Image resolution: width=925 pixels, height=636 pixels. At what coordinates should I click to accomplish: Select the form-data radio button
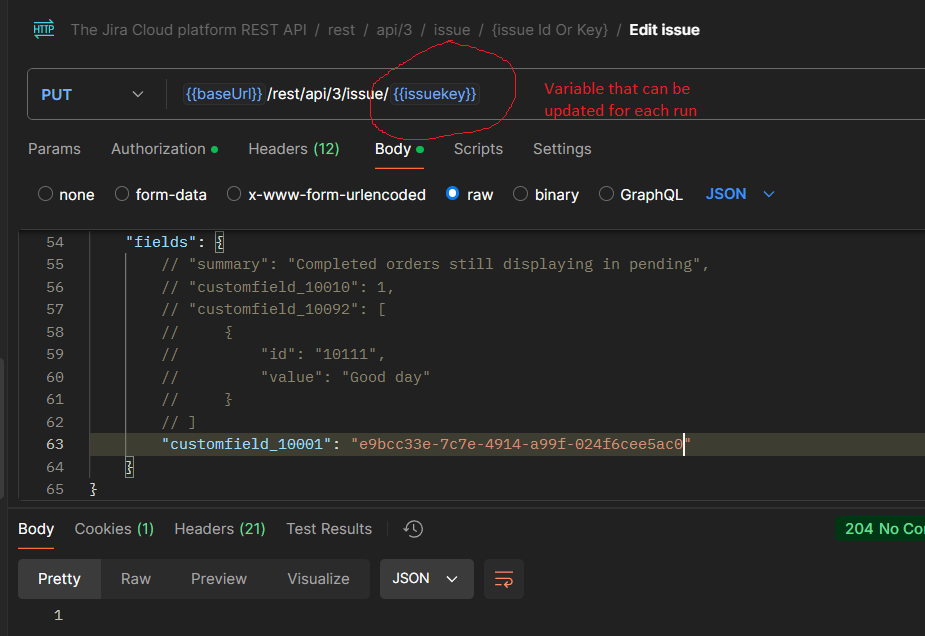pos(122,194)
